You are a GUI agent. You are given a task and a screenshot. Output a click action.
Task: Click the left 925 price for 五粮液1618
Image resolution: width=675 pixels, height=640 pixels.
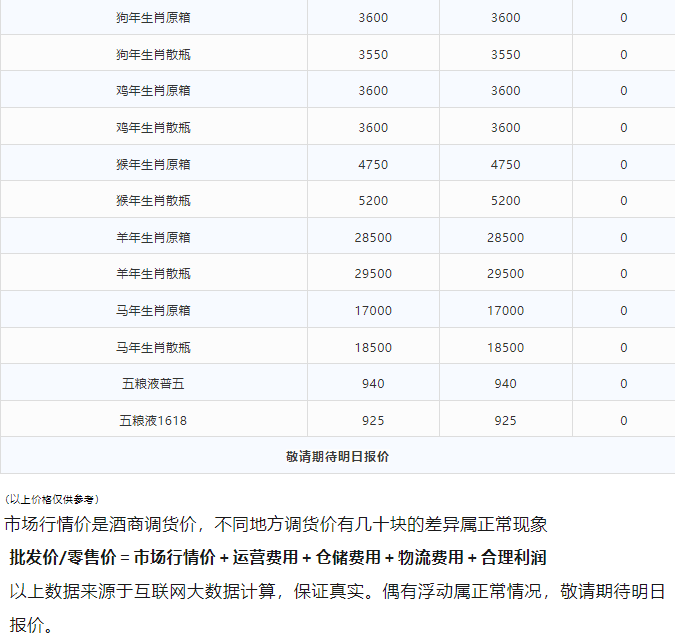(x=373, y=421)
